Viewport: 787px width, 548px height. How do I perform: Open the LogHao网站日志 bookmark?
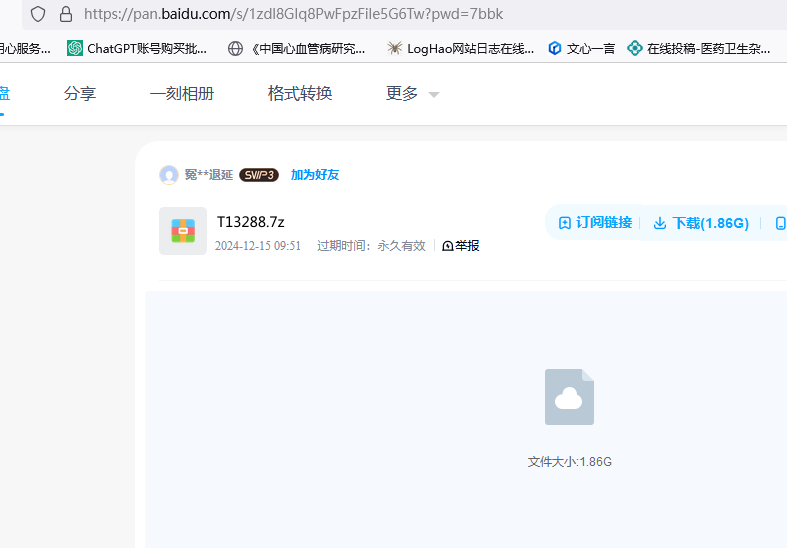click(x=460, y=48)
